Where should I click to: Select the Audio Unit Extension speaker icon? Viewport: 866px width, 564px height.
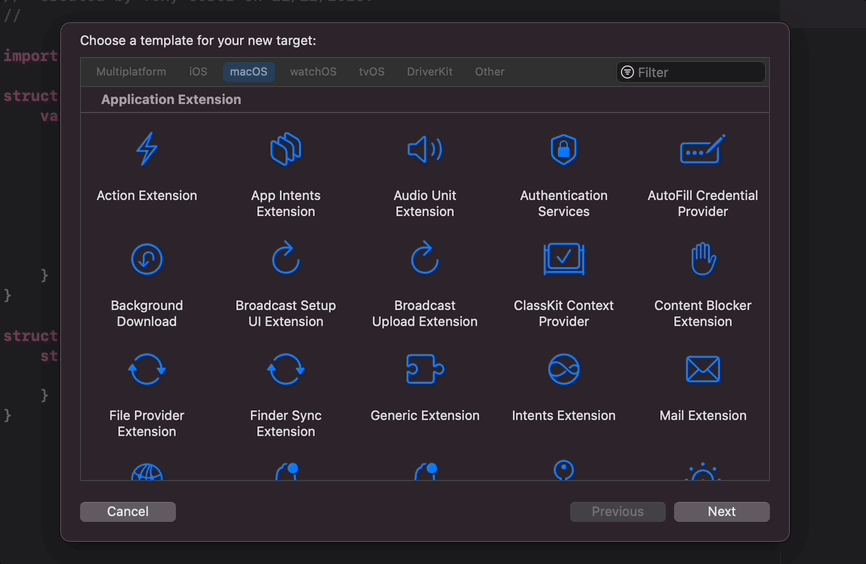coord(425,149)
